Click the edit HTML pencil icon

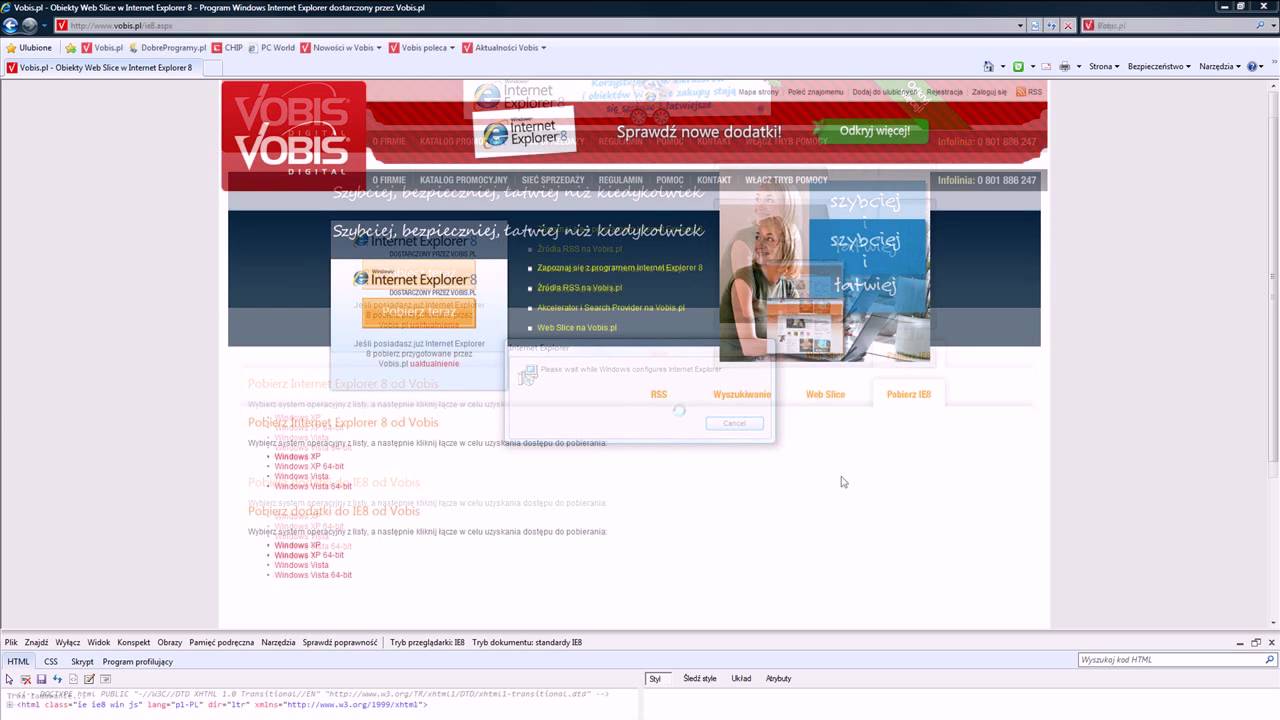pos(89,679)
